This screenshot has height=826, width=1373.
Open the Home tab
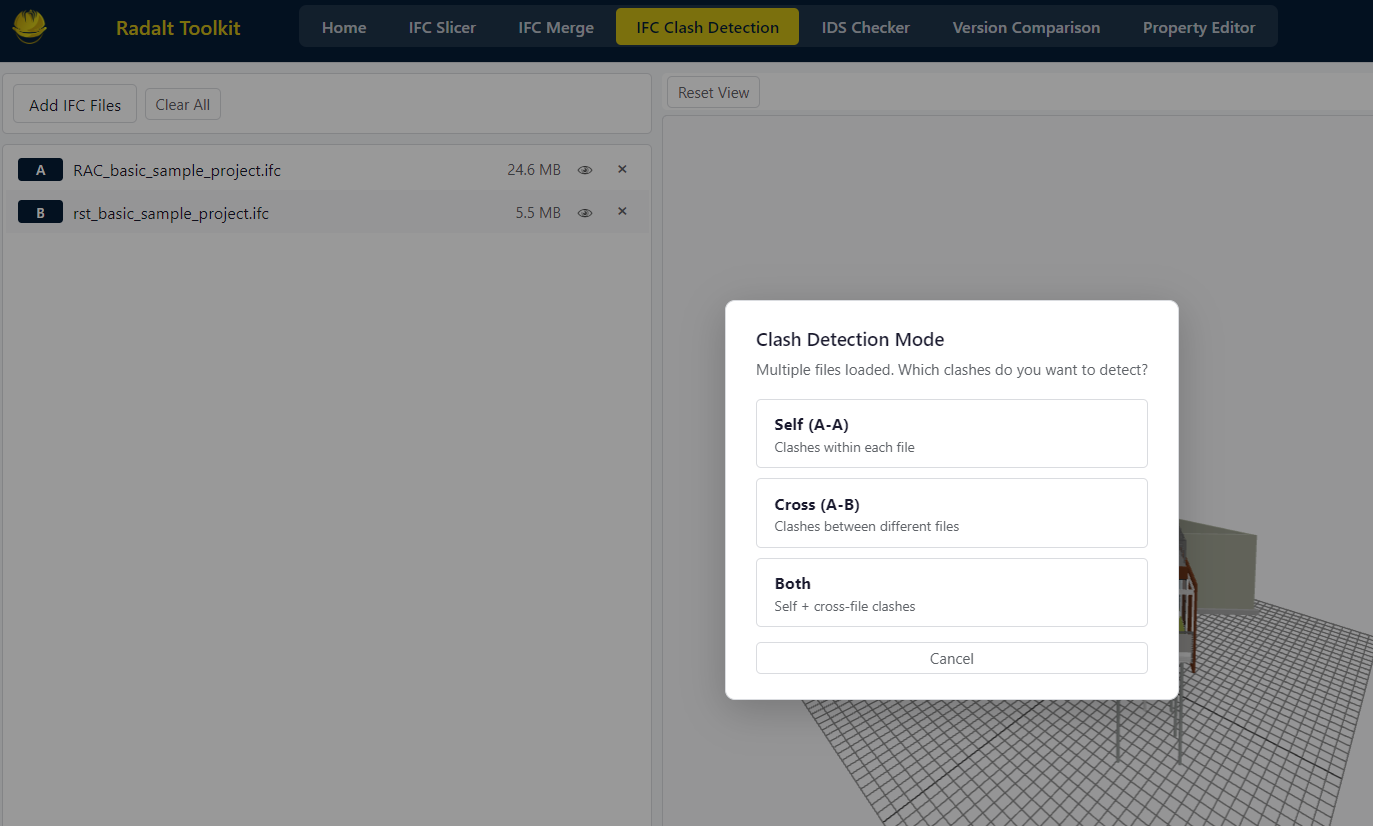click(343, 27)
